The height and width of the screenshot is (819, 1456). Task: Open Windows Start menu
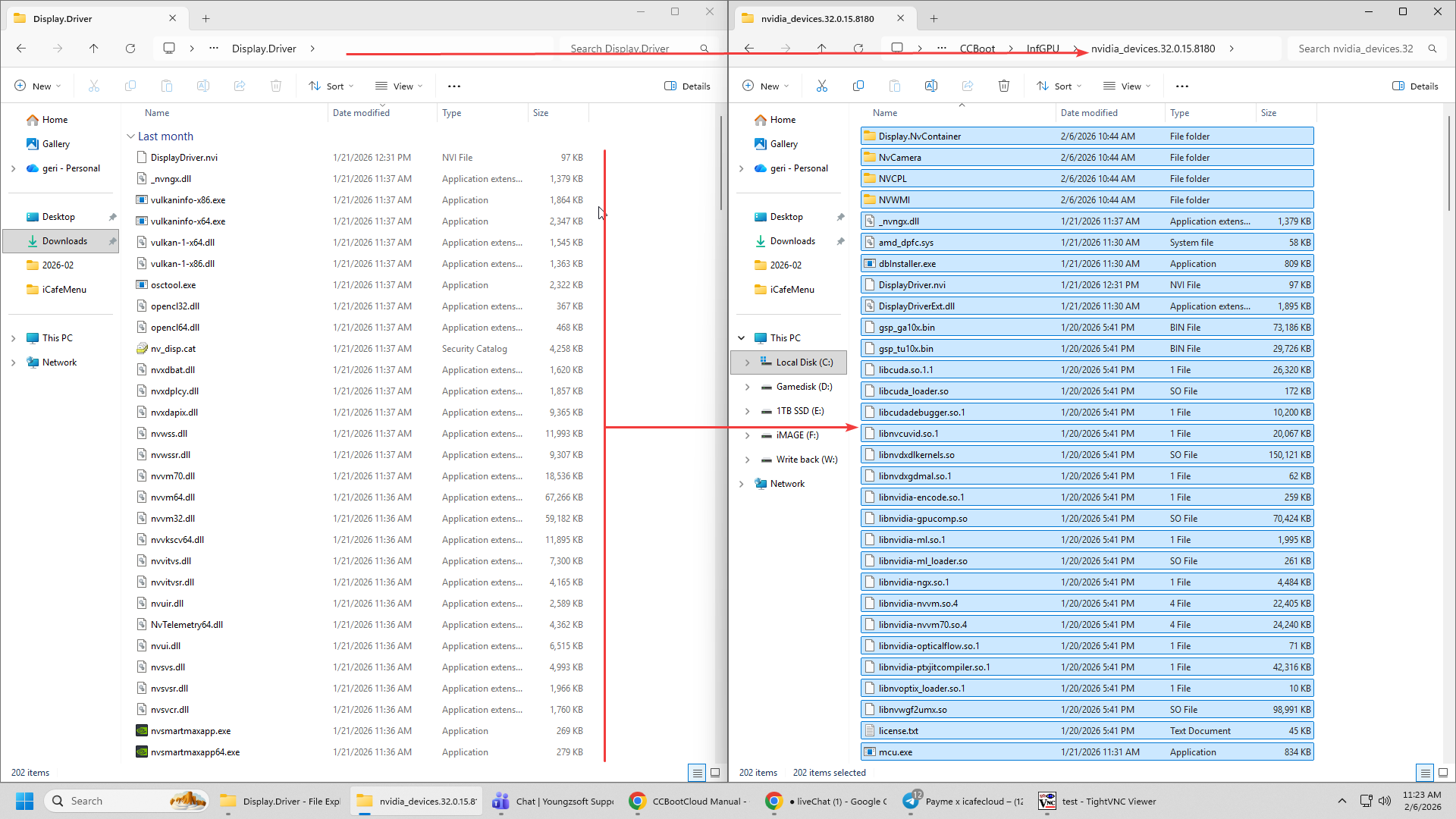coord(24,801)
